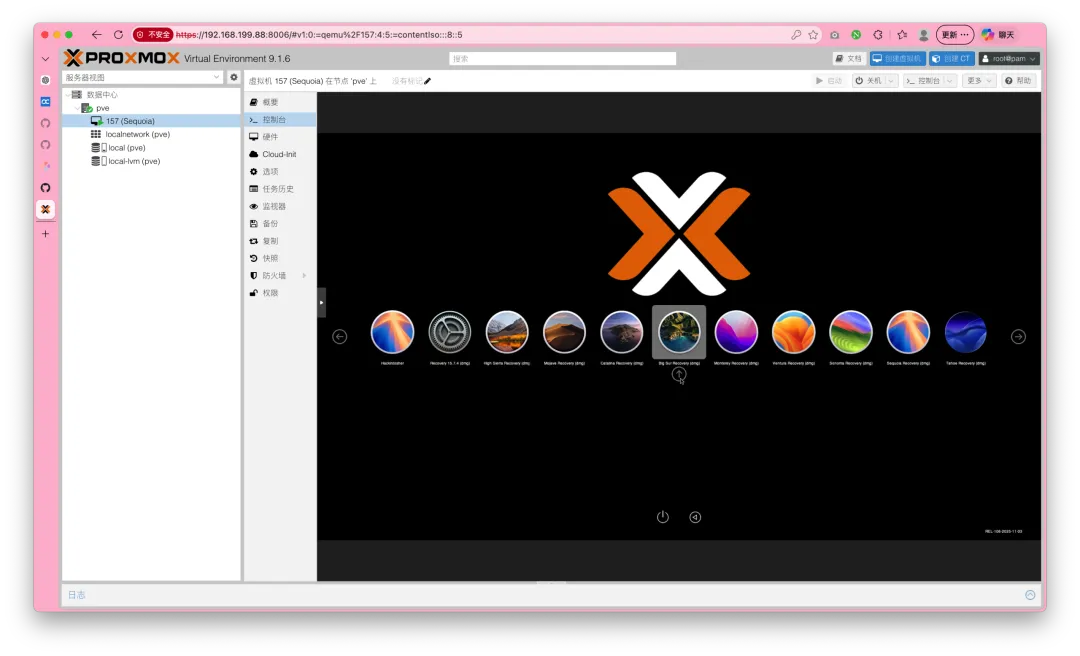The image size is (1080, 656).
Task: Open the 控制台 toolbar dropdown arrow
Action: click(x=950, y=81)
